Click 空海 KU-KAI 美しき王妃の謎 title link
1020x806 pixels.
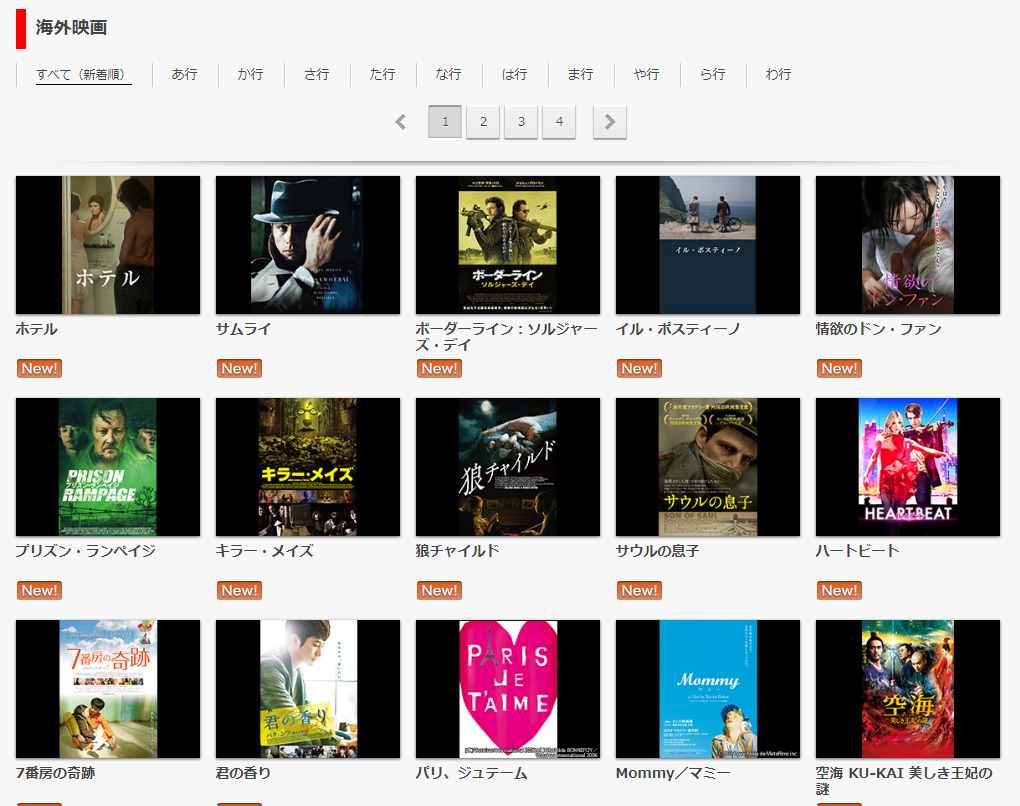904,781
